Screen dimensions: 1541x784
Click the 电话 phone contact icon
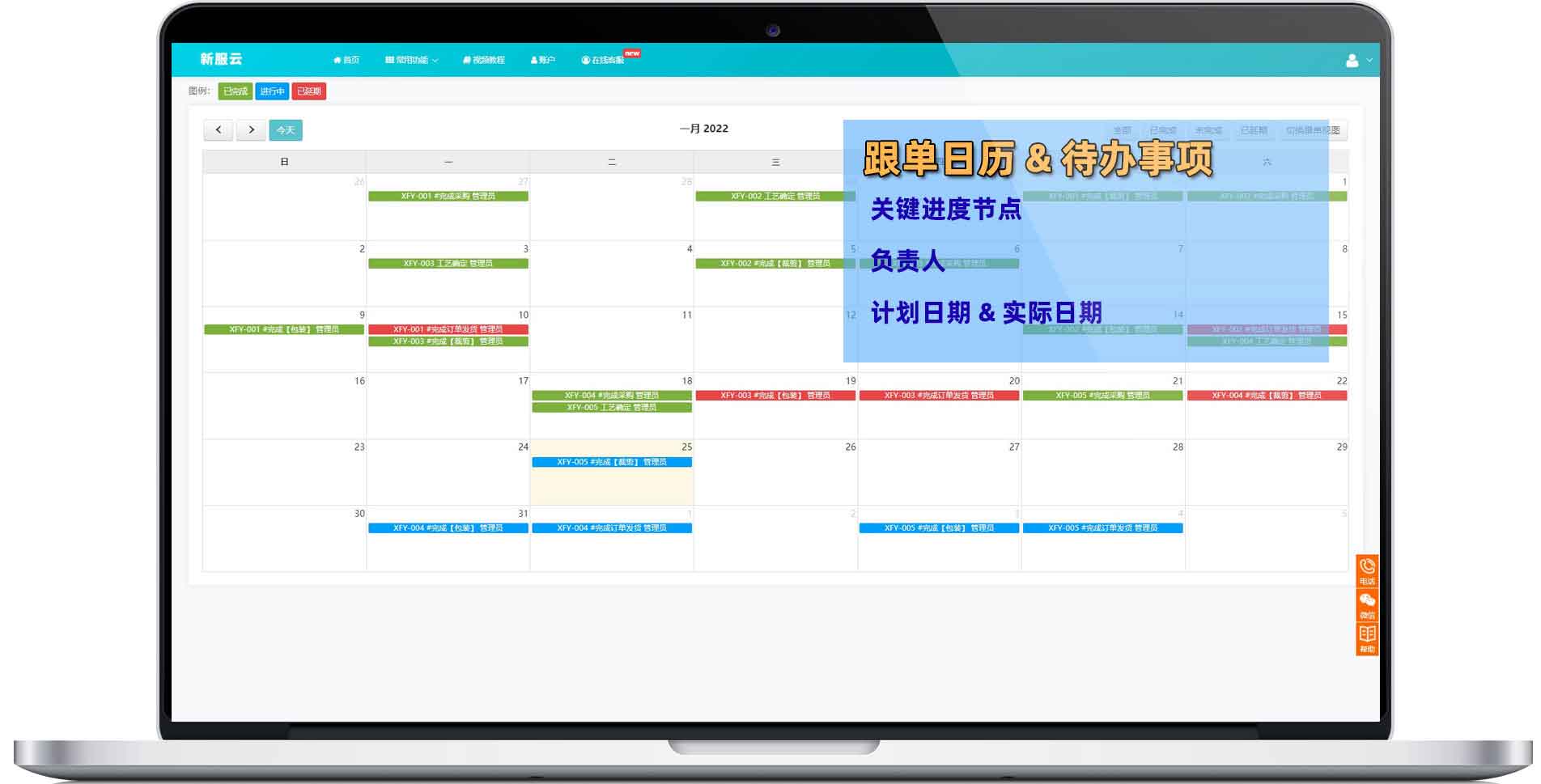click(1367, 570)
